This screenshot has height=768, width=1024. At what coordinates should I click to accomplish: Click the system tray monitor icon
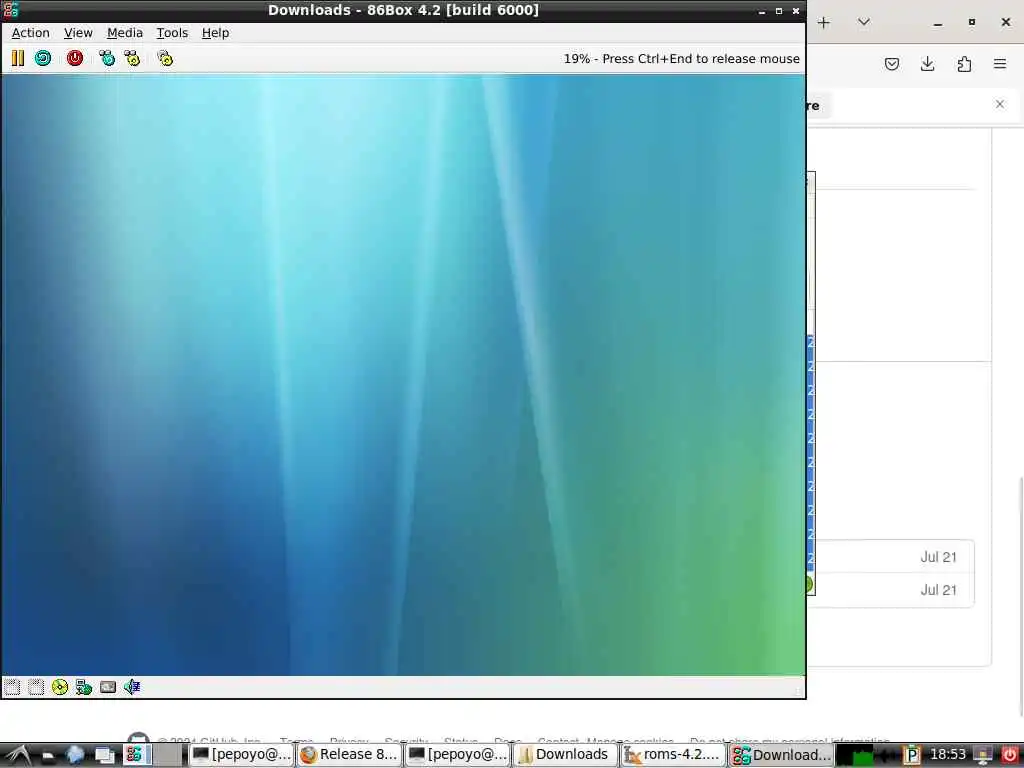[x=982, y=756]
